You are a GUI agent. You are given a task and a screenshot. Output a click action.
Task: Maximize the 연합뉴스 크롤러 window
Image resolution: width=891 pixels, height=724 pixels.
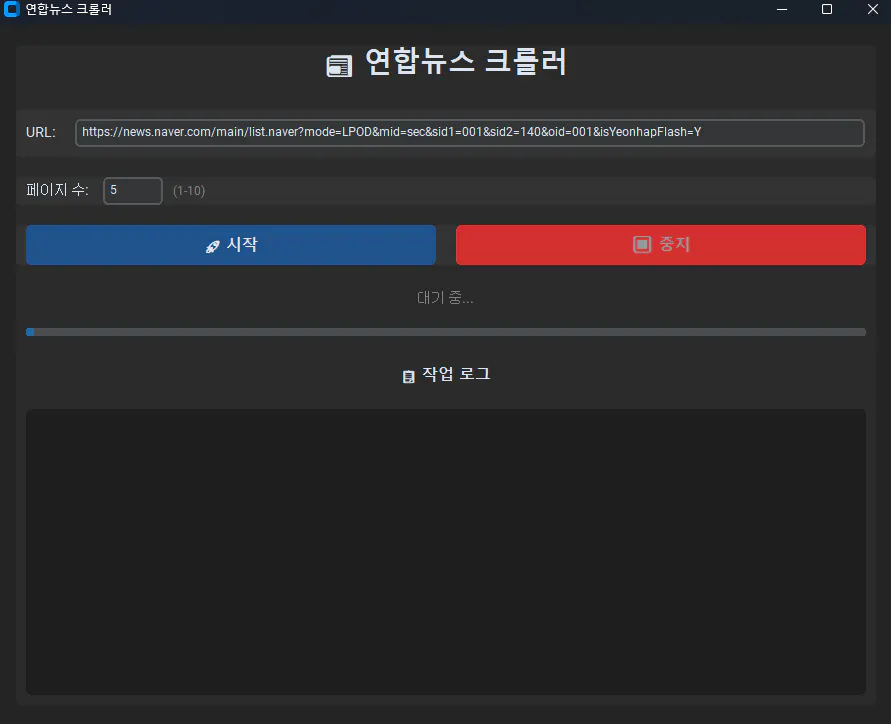(x=827, y=9)
